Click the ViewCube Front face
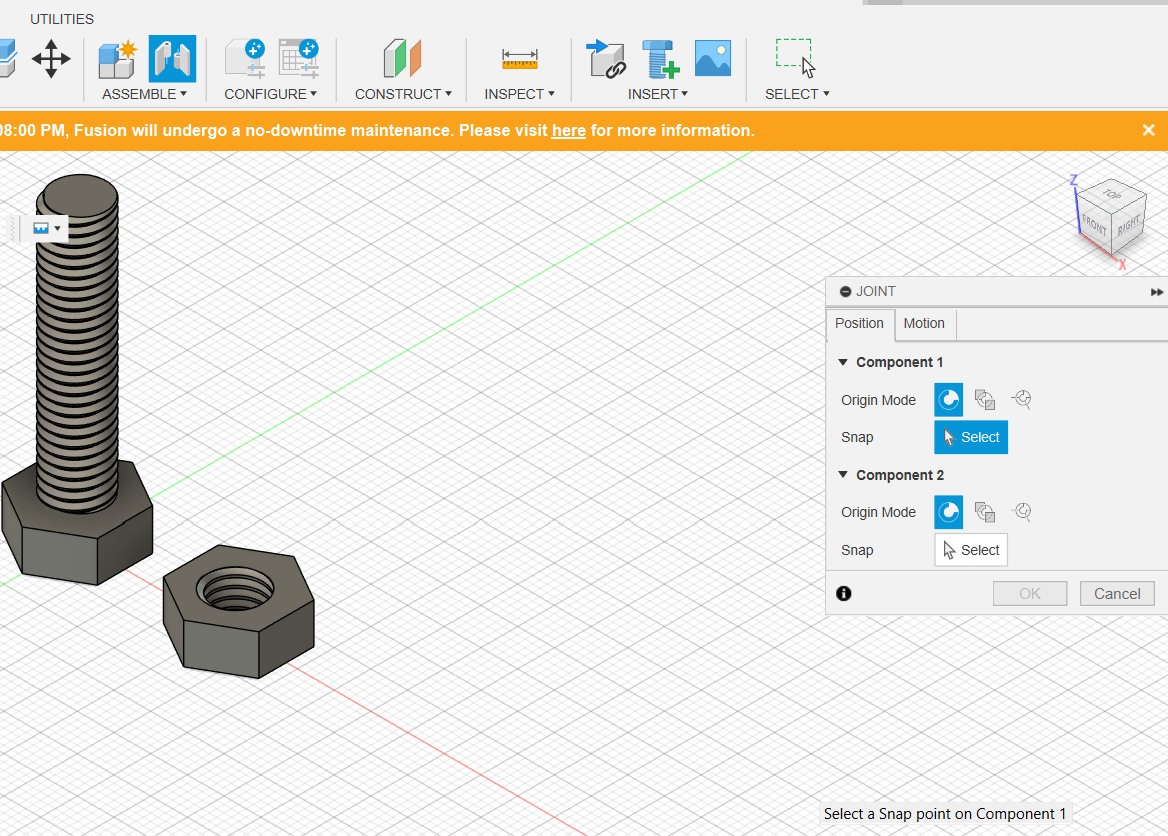 (1094, 224)
